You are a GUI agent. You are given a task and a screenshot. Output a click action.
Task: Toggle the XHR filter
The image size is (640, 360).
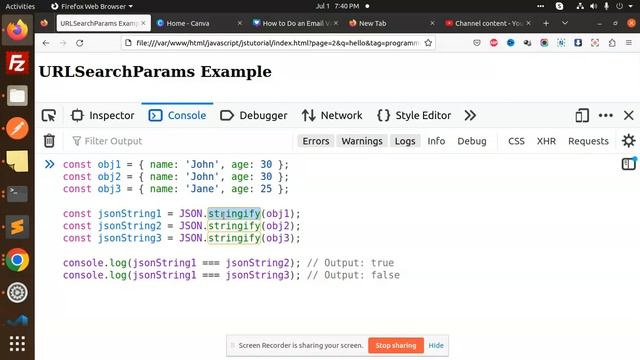click(546, 141)
